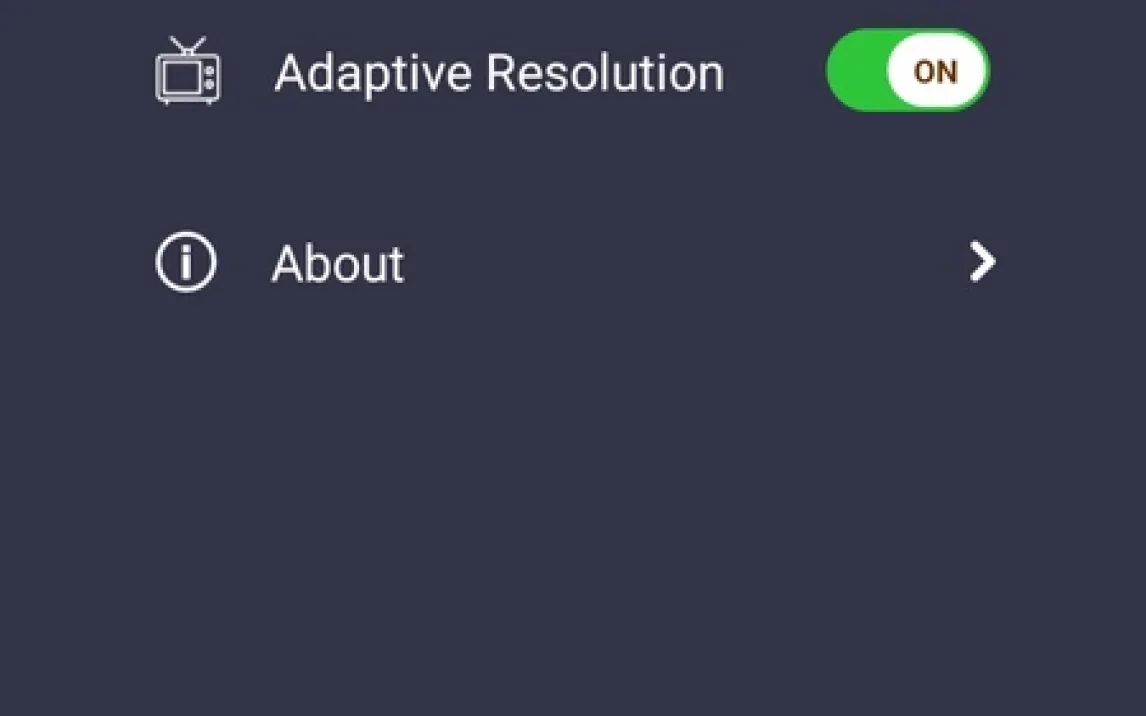Click the Adaptive Resolution row's TV glyph
Viewport: 1146px width, 716px height.
coord(188,72)
